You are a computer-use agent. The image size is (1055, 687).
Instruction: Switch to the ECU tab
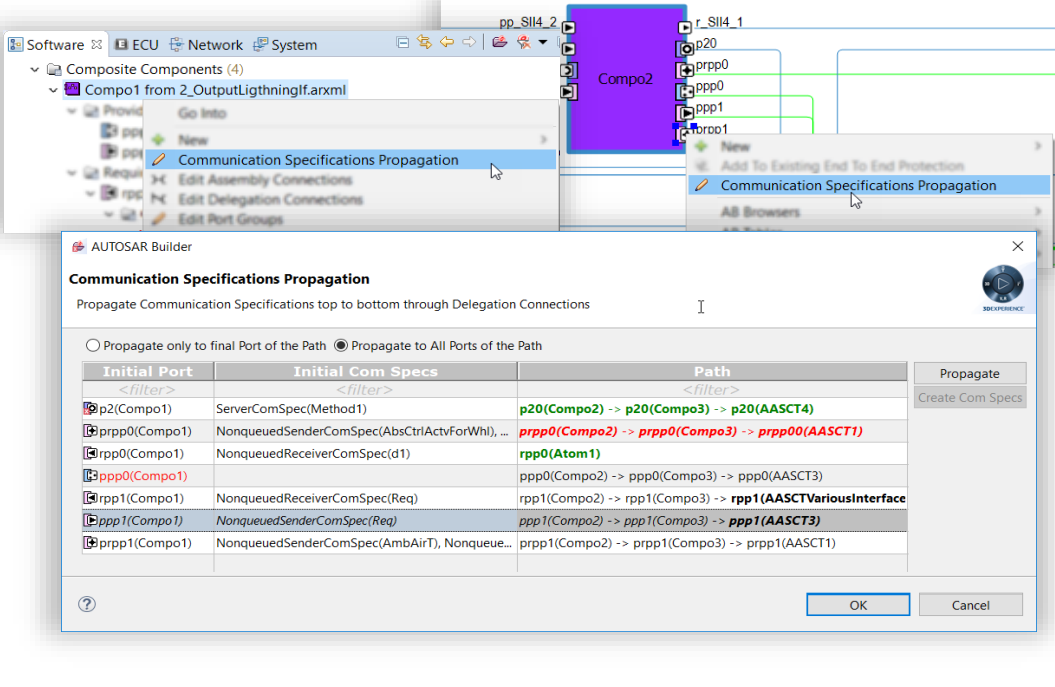tap(137, 45)
